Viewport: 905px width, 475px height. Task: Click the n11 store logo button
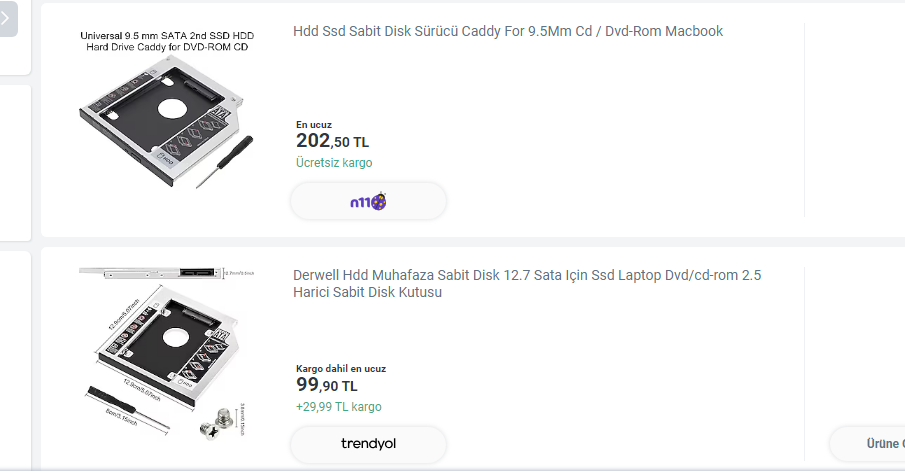pos(368,202)
